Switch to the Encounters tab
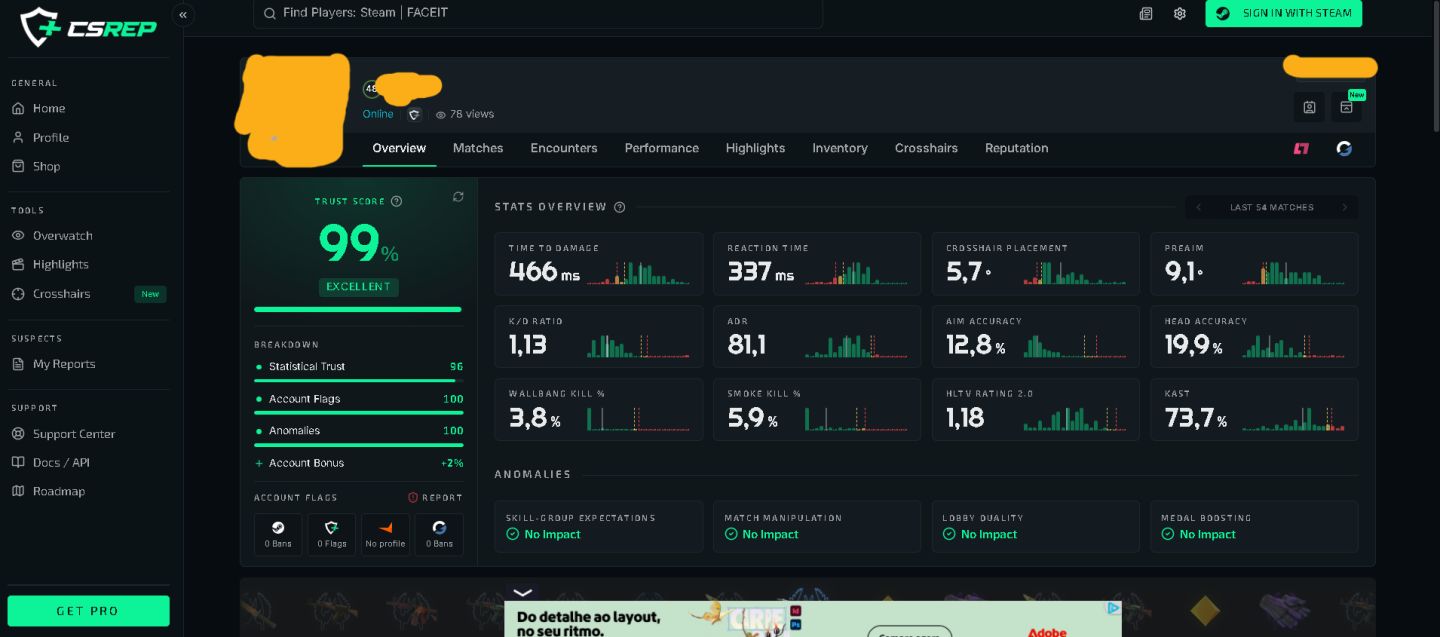This screenshot has height=637, width=1440. pyautogui.click(x=564, y=148)
